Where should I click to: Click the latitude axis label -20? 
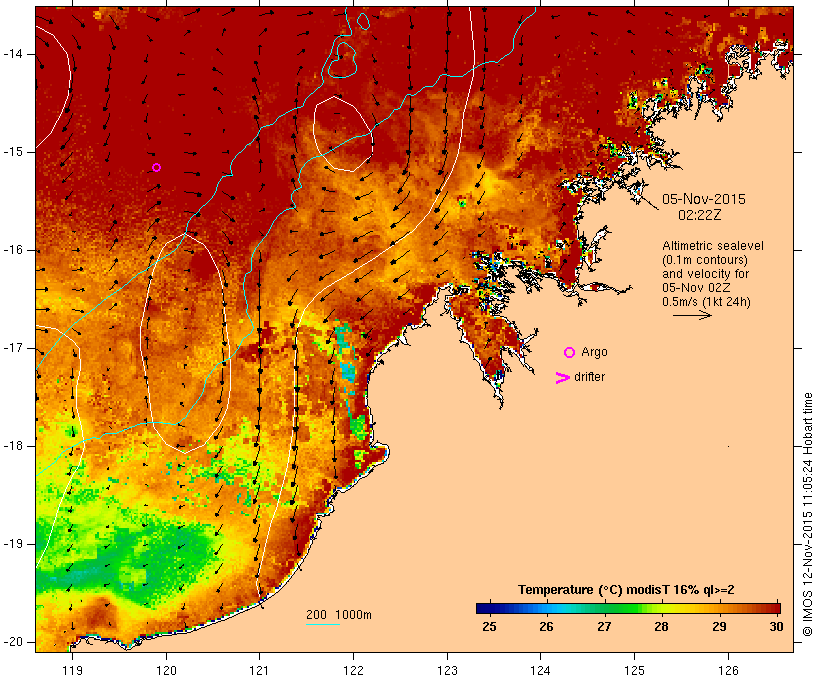[x=12, y=642]
